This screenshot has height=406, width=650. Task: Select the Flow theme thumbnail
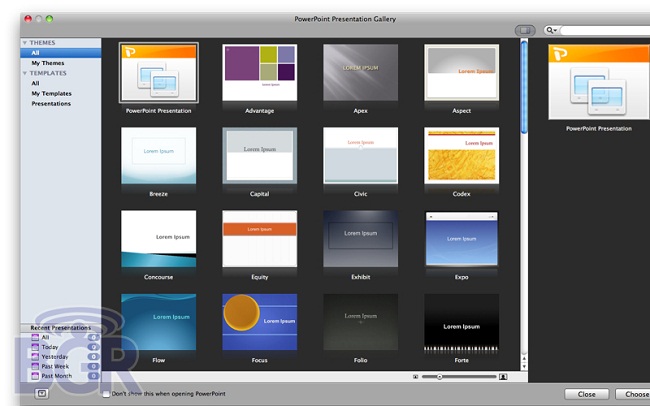158,322
